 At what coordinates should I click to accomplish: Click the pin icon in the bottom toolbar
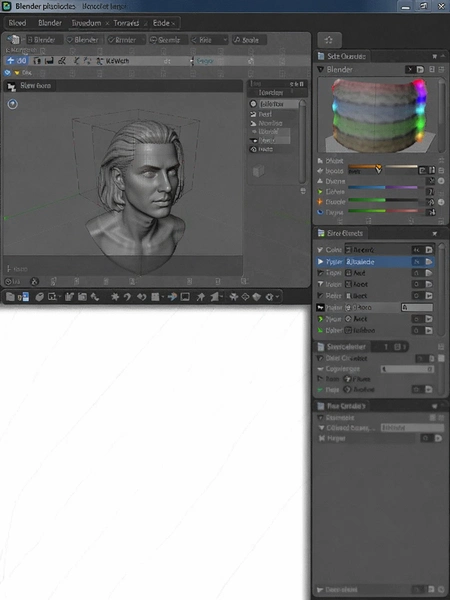click(x=201, y=297)
